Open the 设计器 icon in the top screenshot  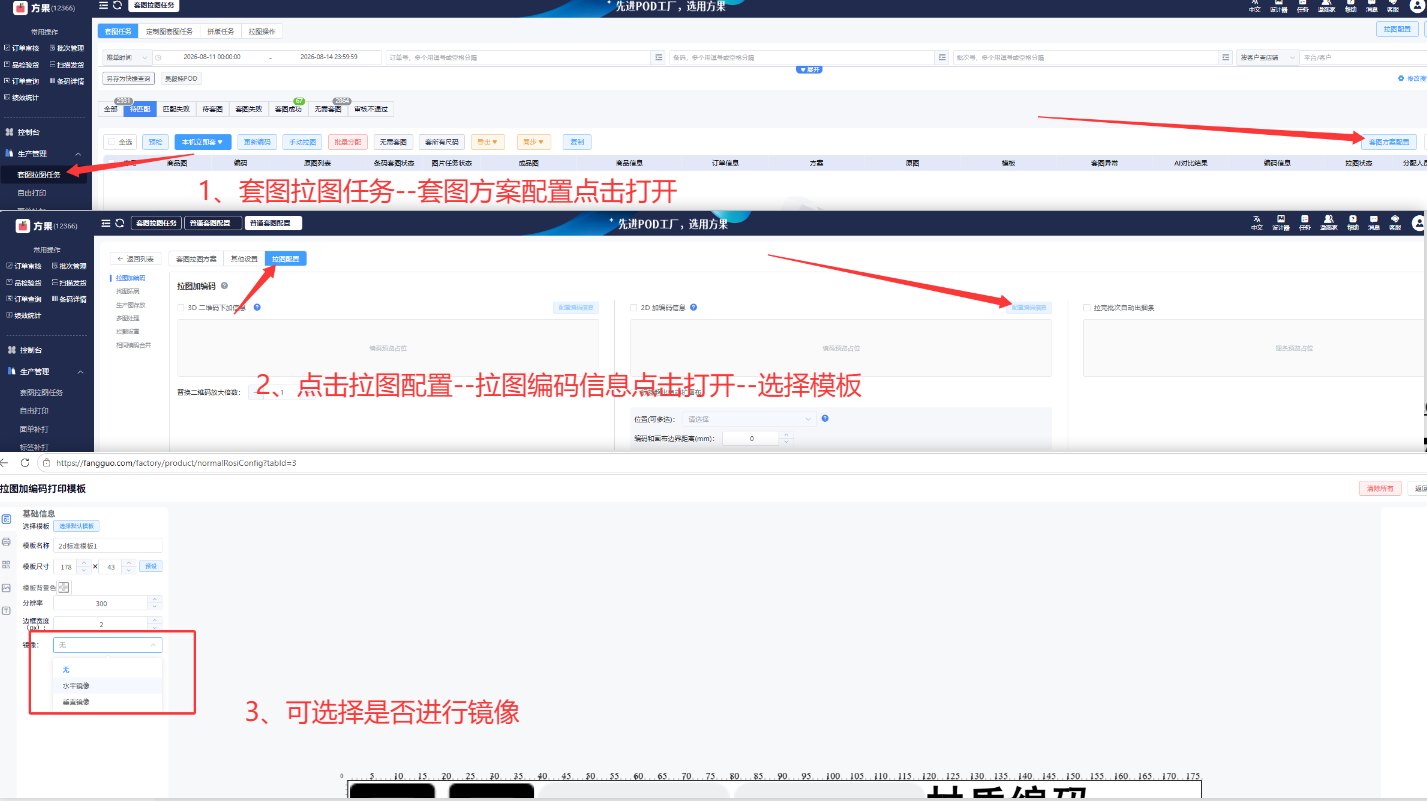point(1279,6)
